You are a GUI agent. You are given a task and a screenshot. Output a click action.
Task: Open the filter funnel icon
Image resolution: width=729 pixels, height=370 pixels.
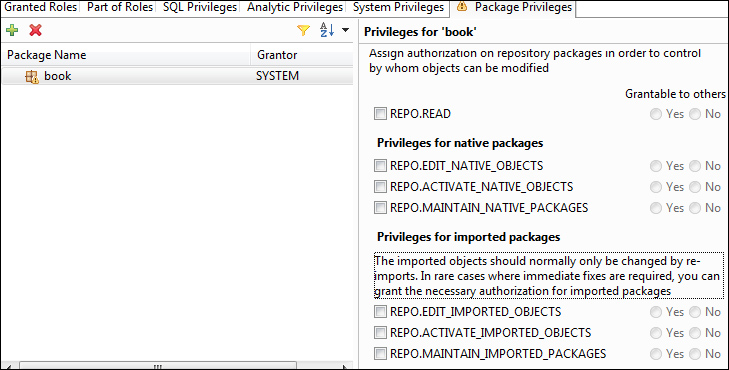point(303,31)
